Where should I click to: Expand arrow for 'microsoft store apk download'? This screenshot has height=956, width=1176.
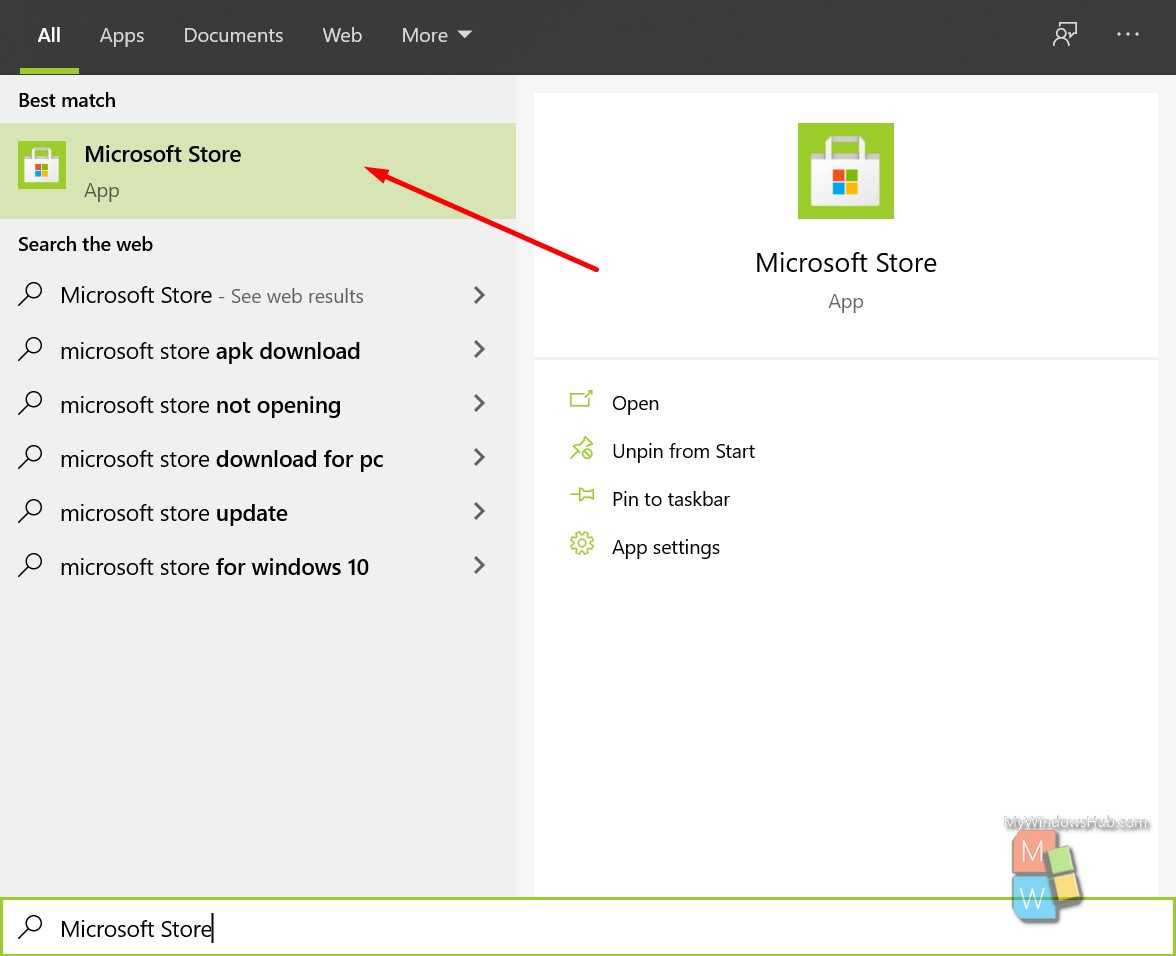point(479,350)
